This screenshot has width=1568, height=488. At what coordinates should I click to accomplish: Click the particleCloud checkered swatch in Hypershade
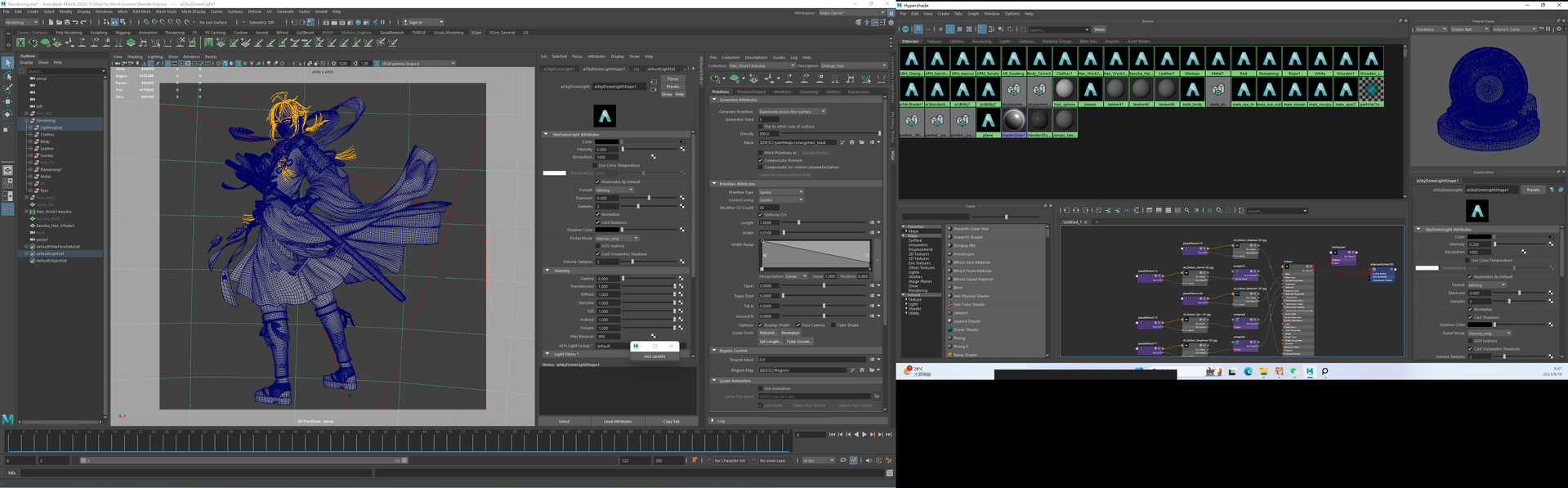(x=1371, y=91)
